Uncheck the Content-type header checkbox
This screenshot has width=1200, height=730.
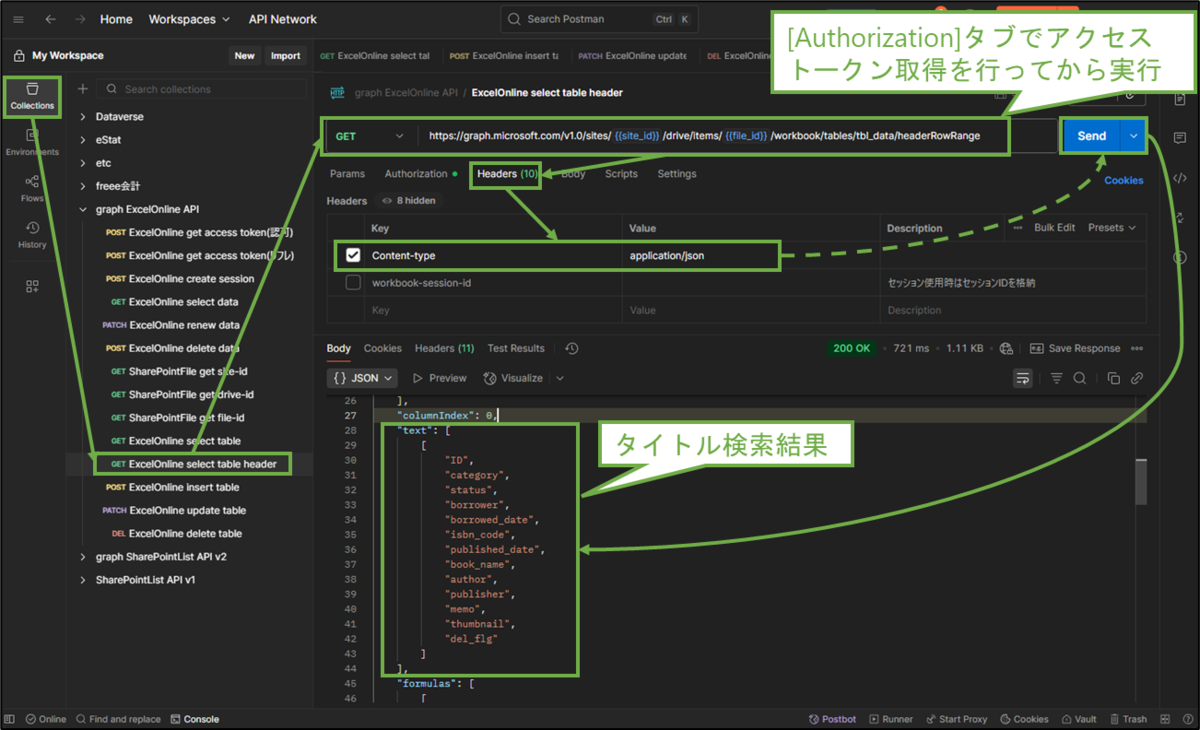pyautogui.click(x=353, y=256)
